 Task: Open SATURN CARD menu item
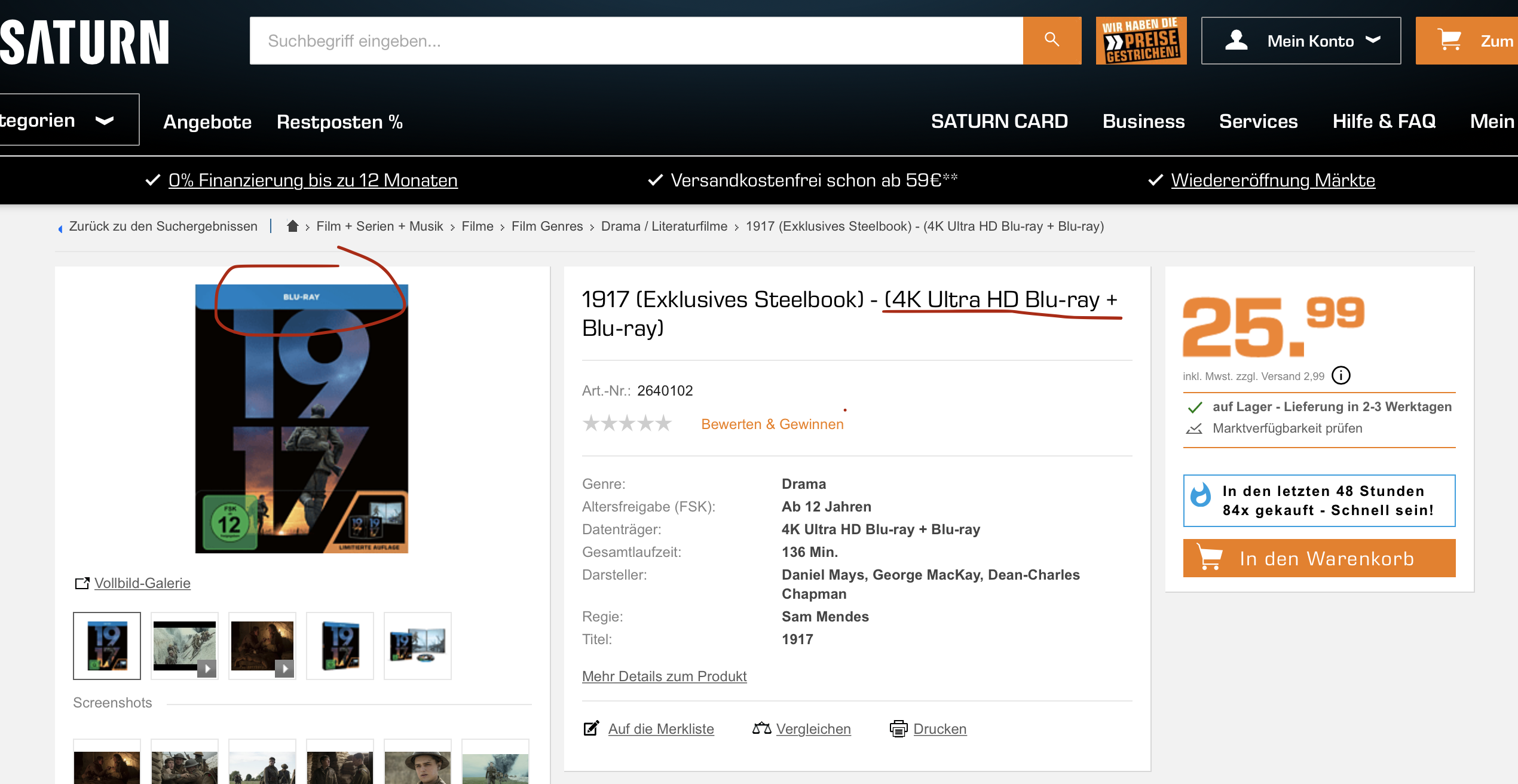(999, 121)
